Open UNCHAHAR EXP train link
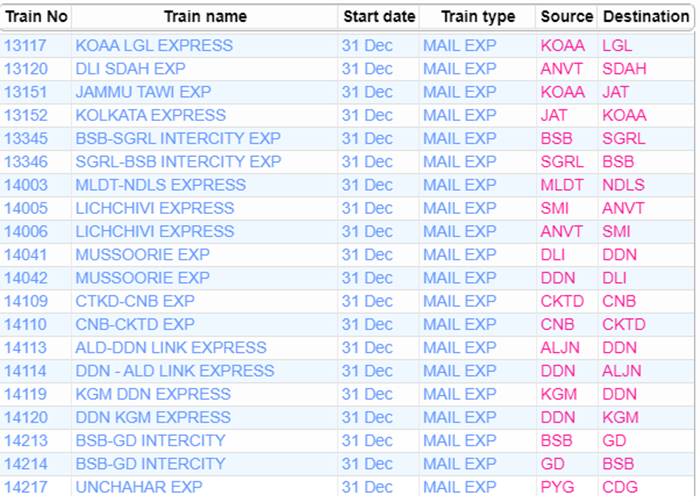Image resolution: width=700 pixels, height=502 pixels. [139, 487]
